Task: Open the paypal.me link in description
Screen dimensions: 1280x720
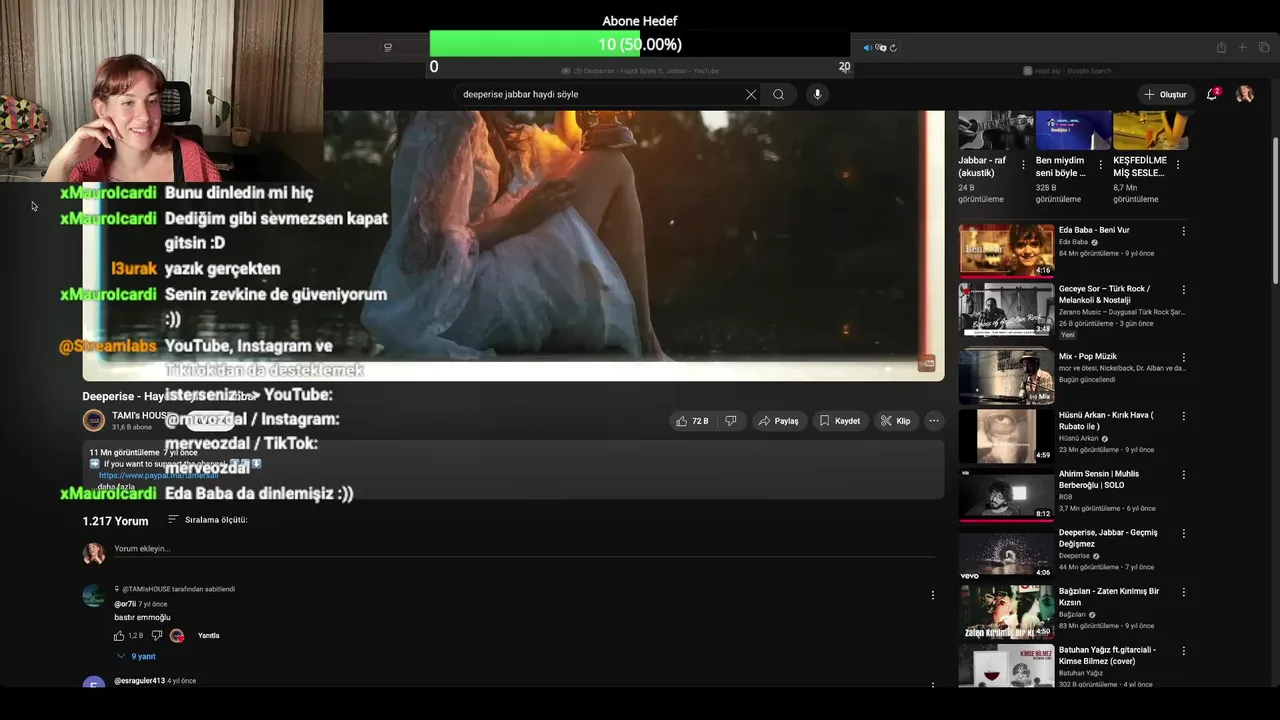Action: pyautogui.click(x=158, y=475)
